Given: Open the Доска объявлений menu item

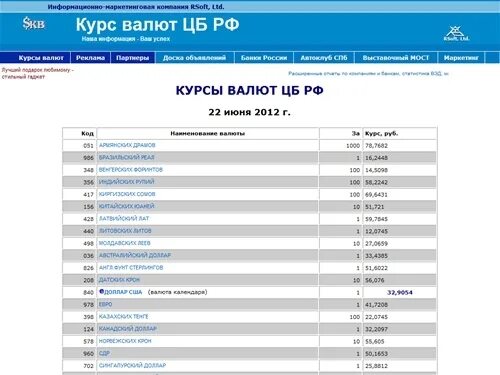Looking at the screenshot, I should (x=194, y=58).
